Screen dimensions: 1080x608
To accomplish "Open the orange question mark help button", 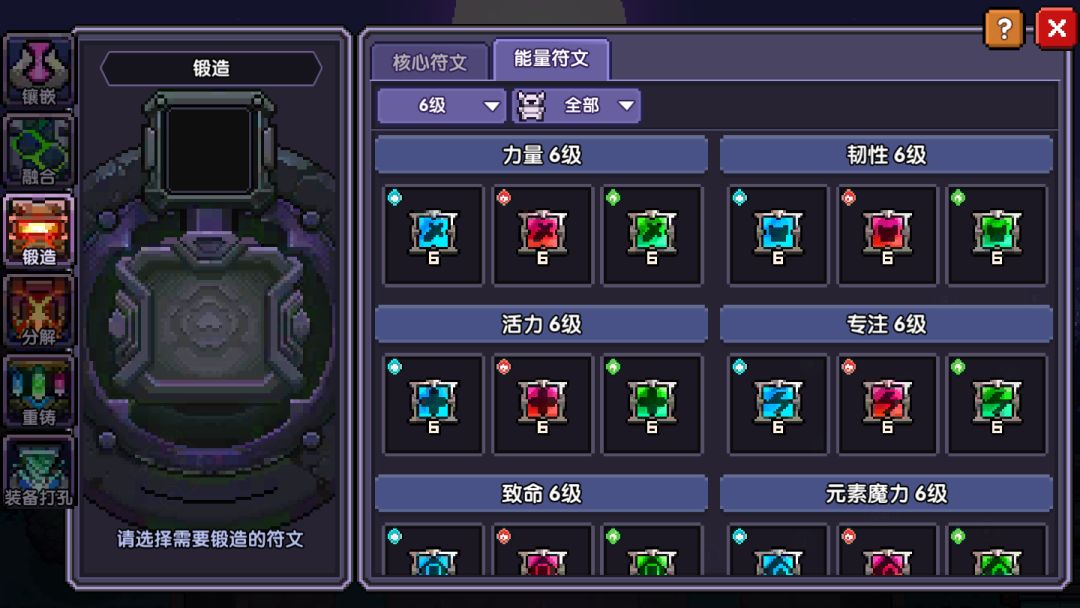I will (1004, 29).
